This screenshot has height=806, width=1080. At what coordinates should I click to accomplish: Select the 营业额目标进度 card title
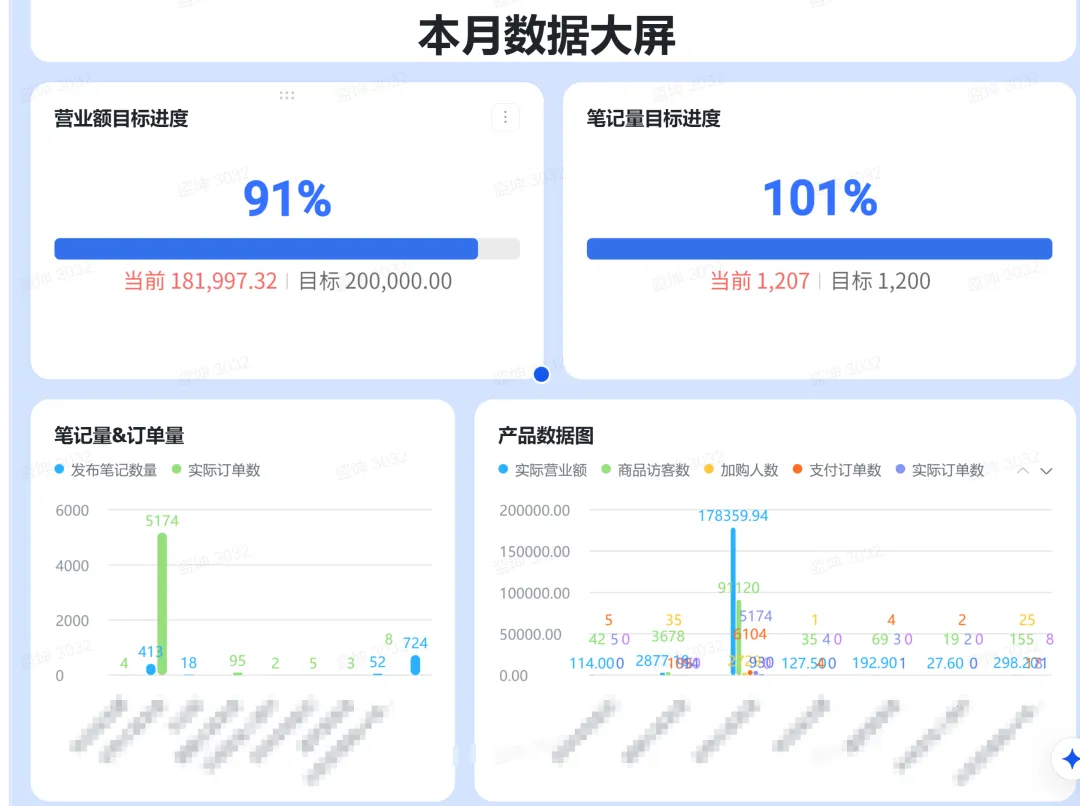click(x=121, y=118)
